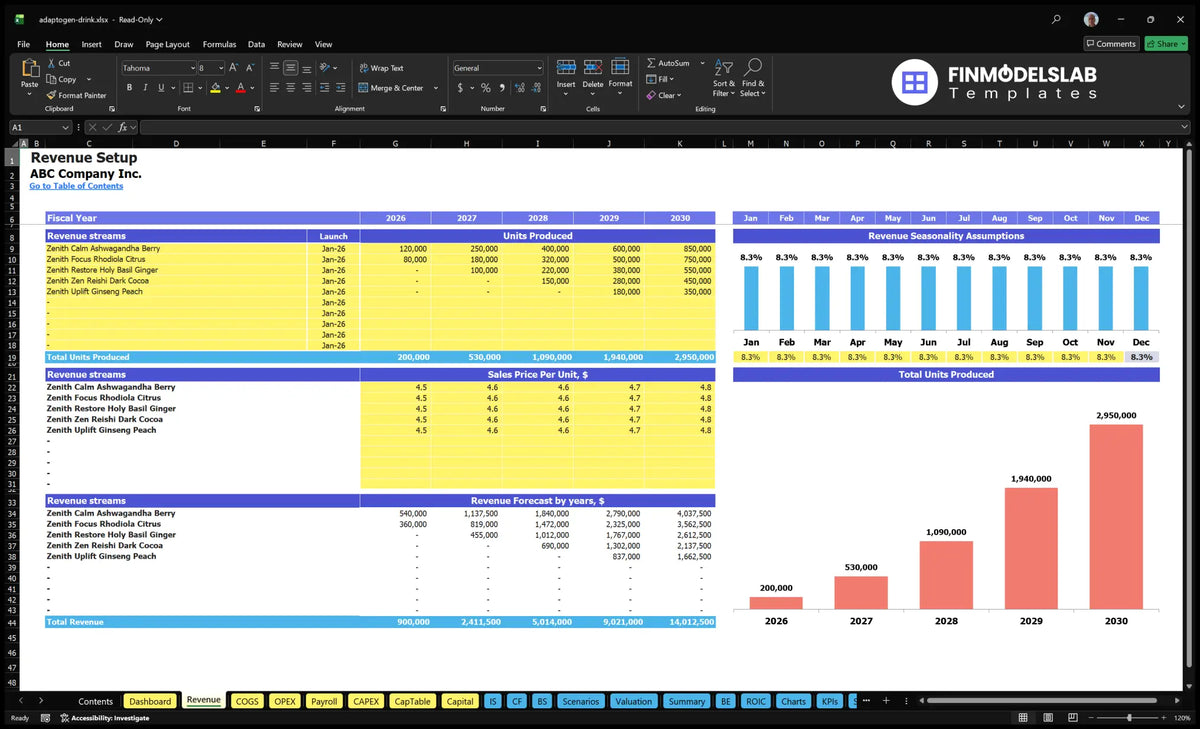The height and width of the screenshot is (729, 1200).
Task: Click Increase Font Size icon
Action: (234, 68)
